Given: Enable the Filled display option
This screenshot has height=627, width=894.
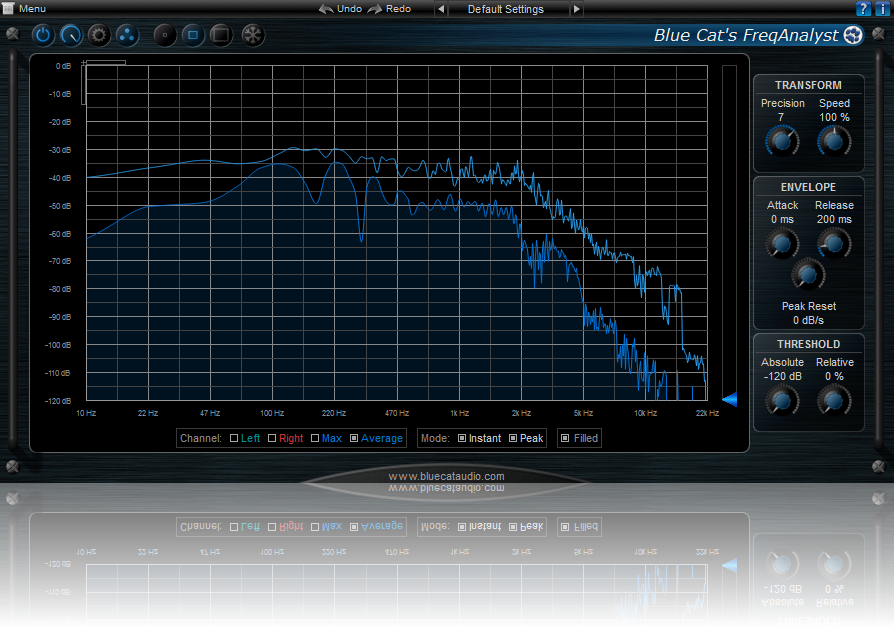Looking at the screenshot, I should [565, 438].
